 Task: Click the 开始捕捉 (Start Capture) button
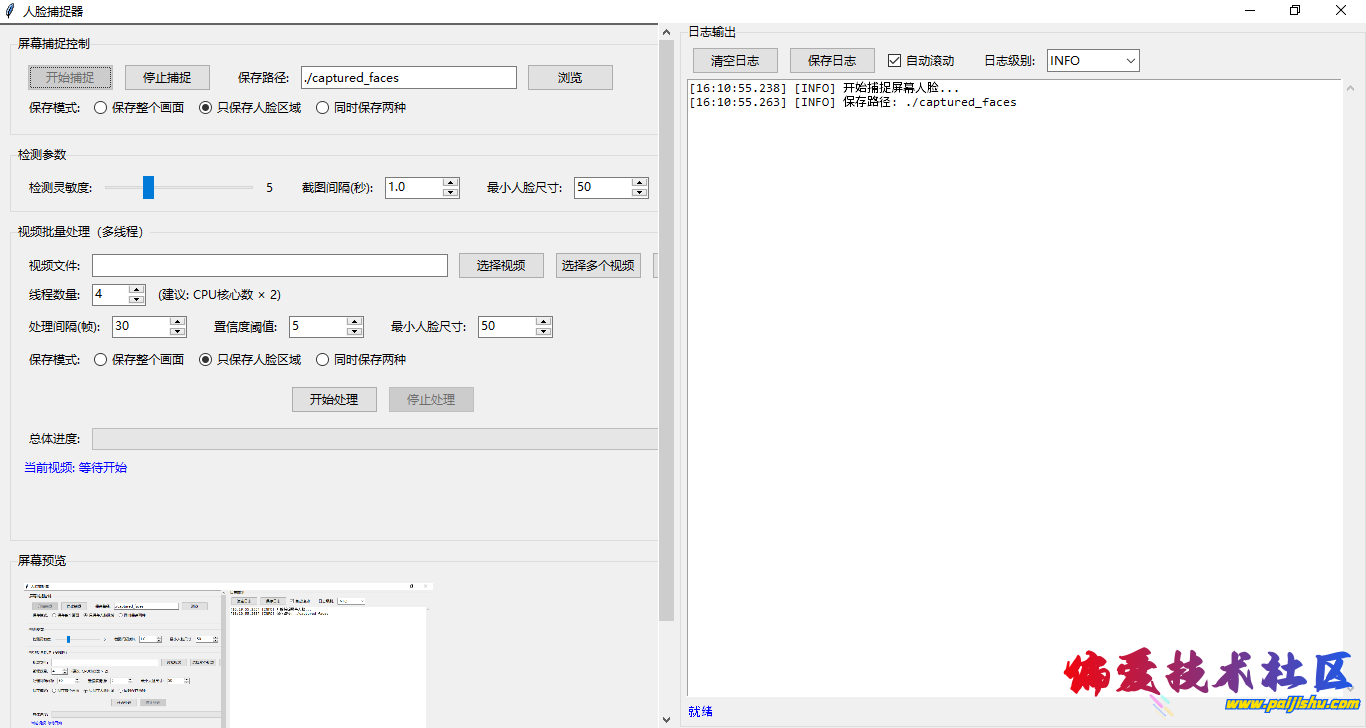(x=70, y=77)
